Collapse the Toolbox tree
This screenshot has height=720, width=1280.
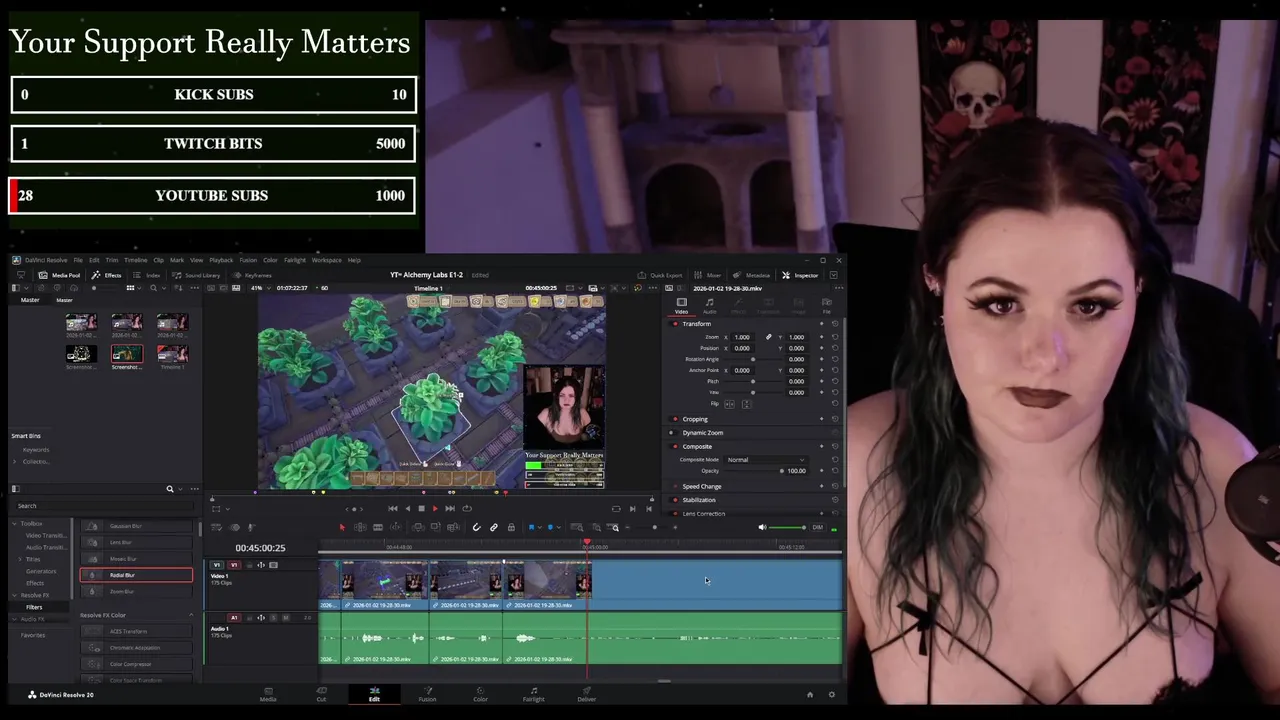click(15, 523)
